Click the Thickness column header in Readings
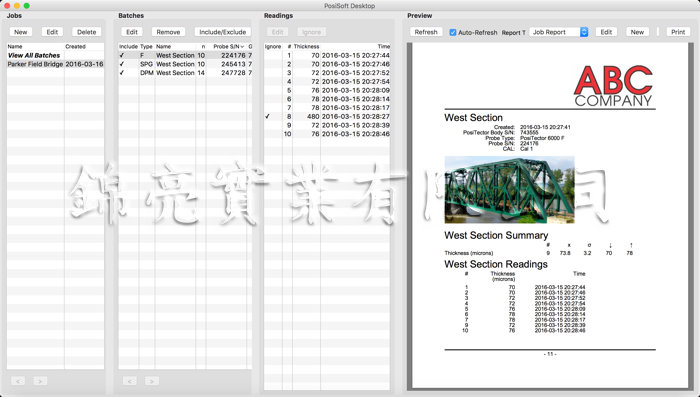The image size is (700, 397). point(306,46)
